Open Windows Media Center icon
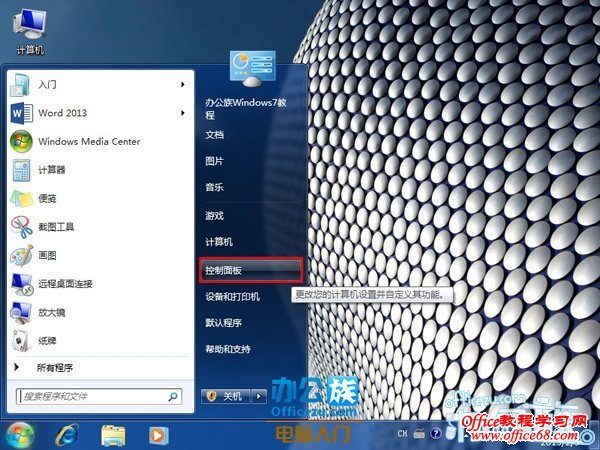 pyautogui.click(x=21, y=141)
